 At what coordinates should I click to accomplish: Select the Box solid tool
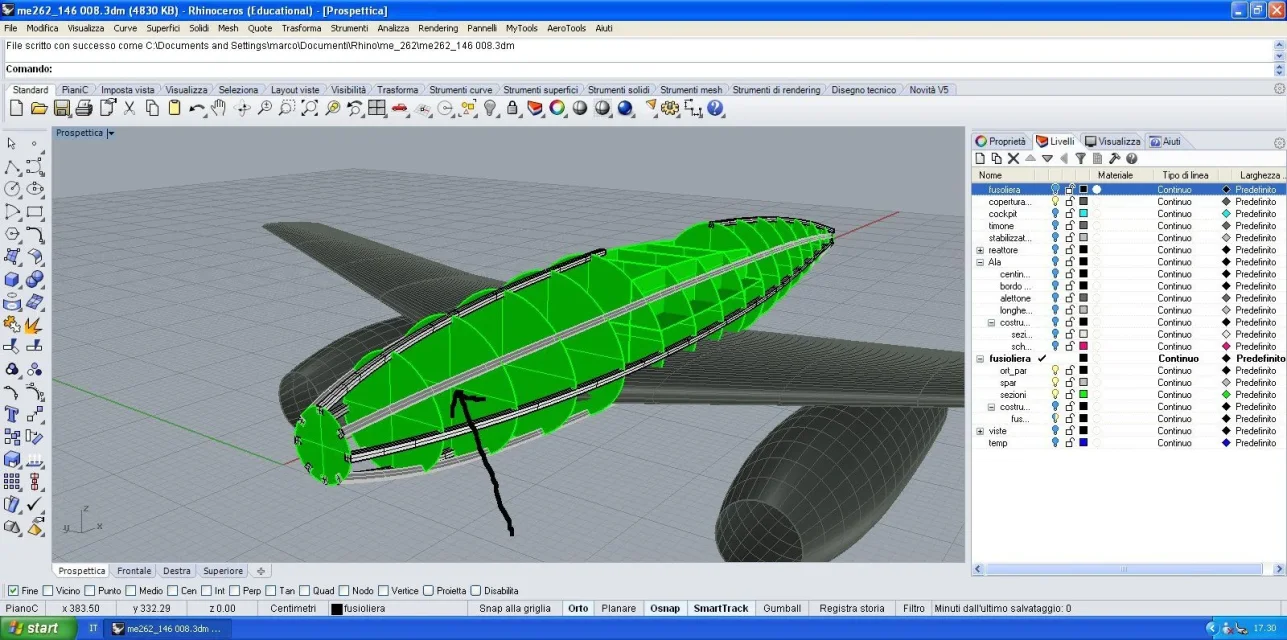(x=12, y=280)
